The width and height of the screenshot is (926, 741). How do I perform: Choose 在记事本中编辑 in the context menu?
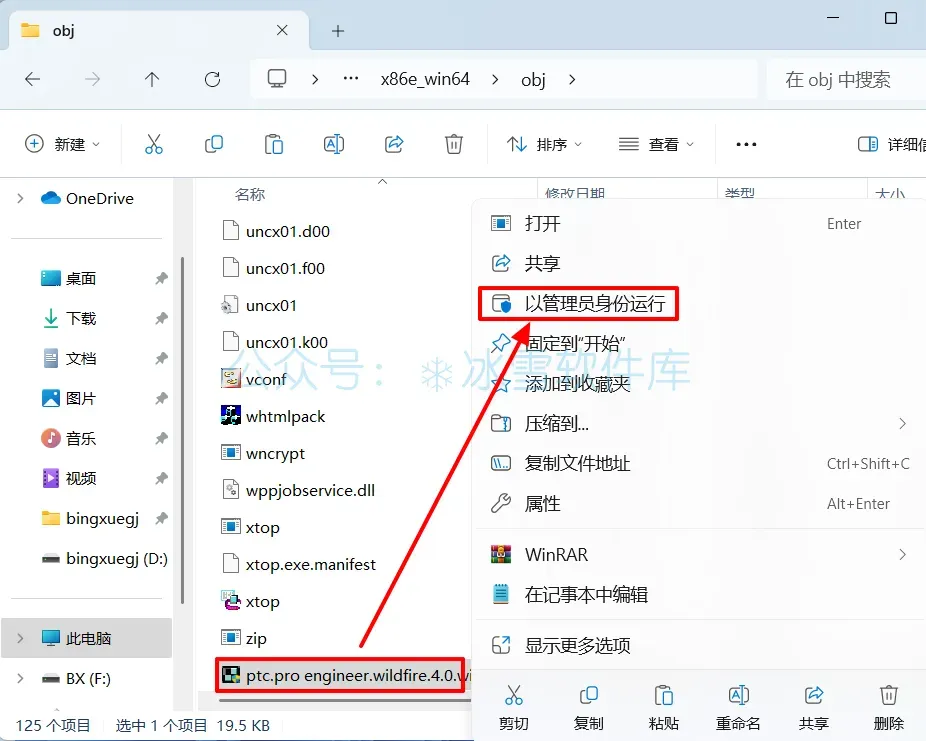(700, 594)
